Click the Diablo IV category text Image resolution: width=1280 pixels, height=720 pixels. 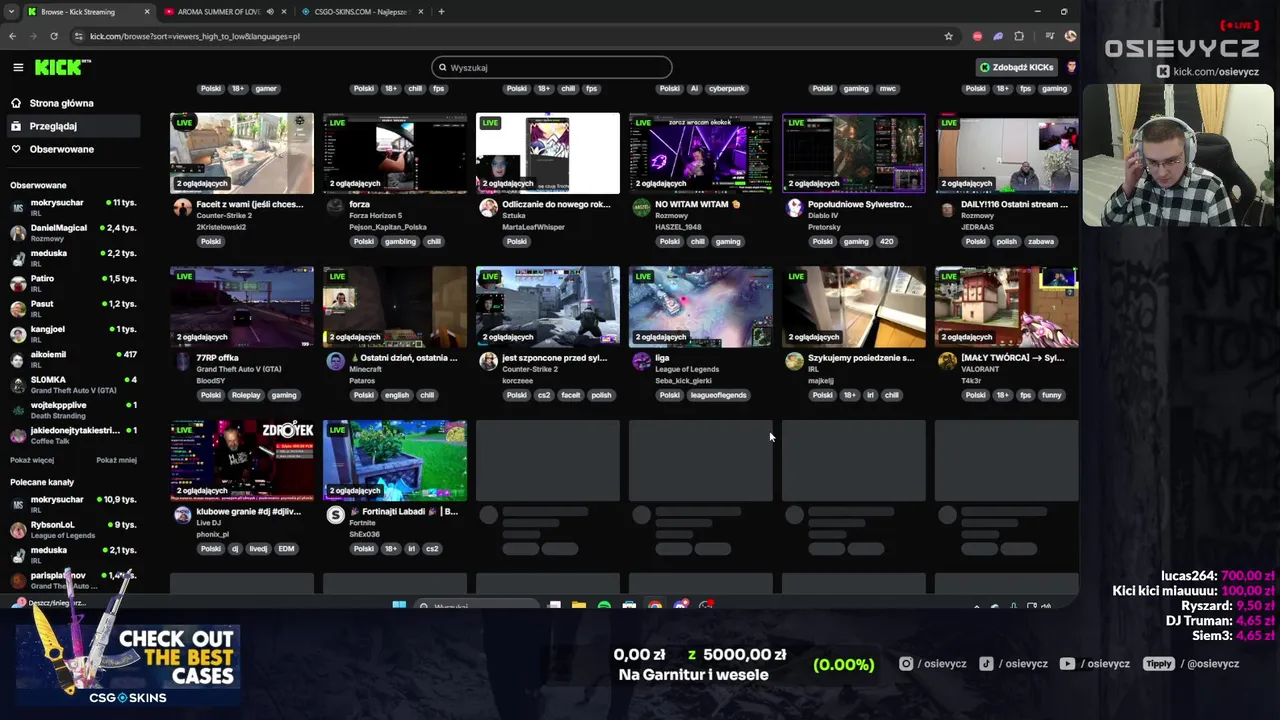[824, 215]
